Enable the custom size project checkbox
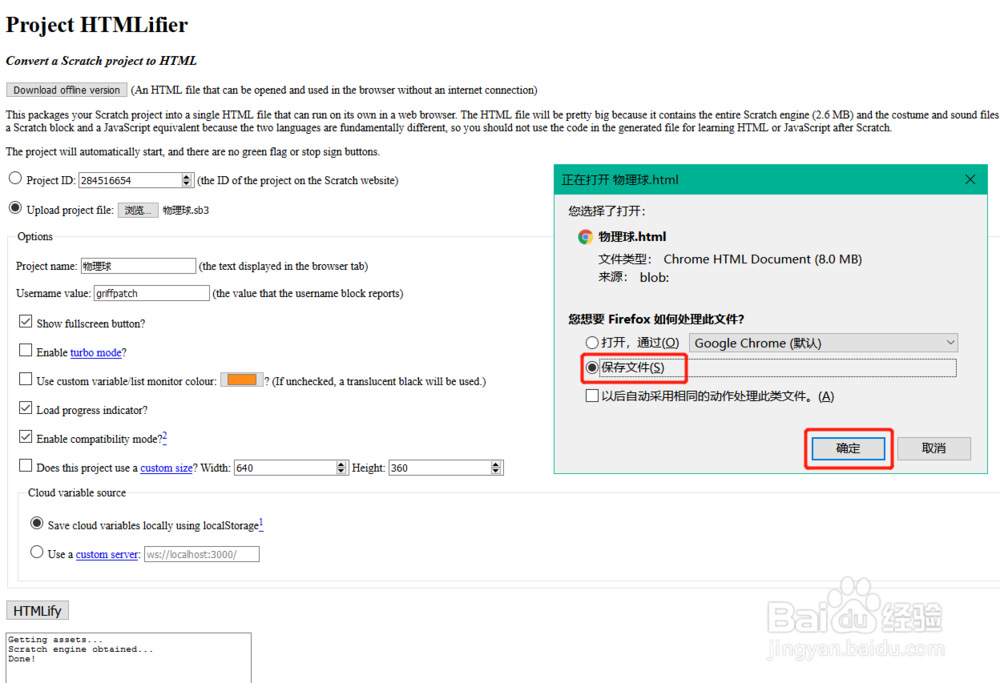 26,466
